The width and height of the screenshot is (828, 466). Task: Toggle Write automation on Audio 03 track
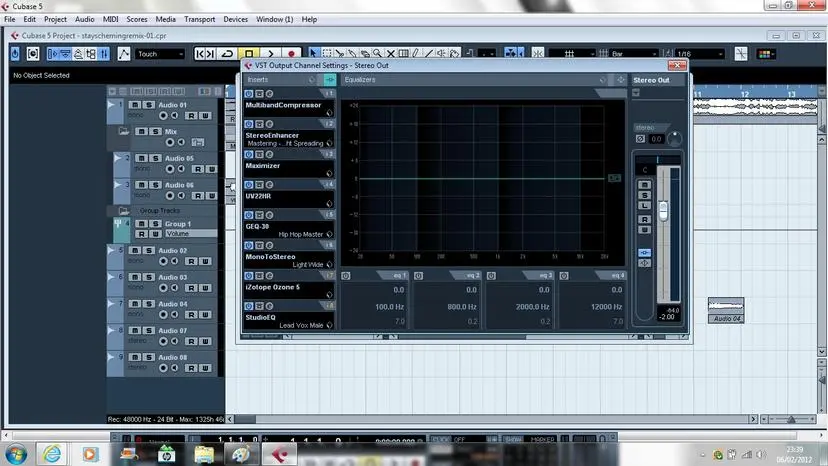pos(205,287)
